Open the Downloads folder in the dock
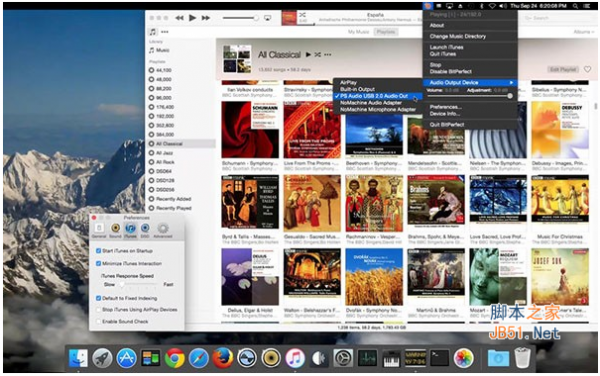The width and height of the screenshot is (600, 376). [498, 358]
